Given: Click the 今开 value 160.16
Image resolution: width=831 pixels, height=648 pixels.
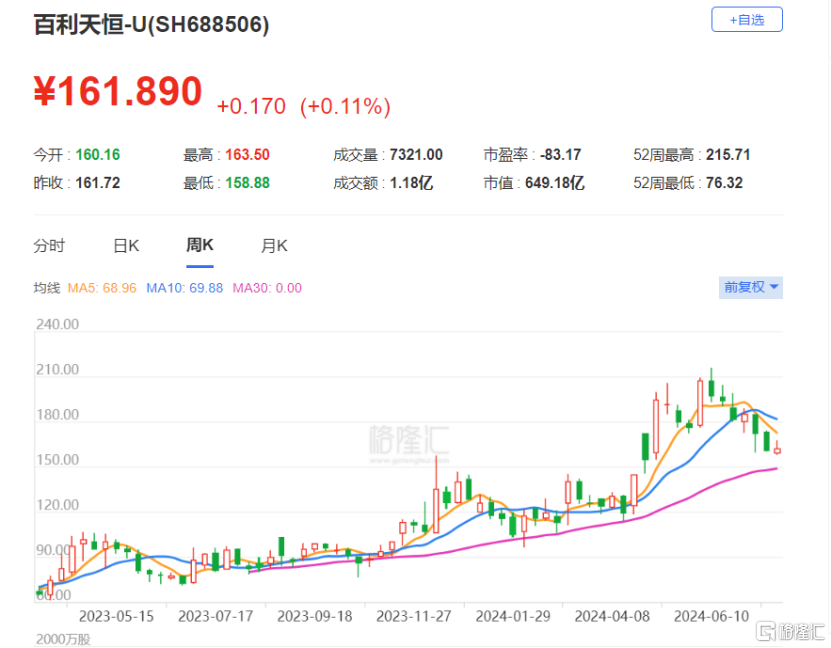Looking at the screenshot, I should (98, 155).
